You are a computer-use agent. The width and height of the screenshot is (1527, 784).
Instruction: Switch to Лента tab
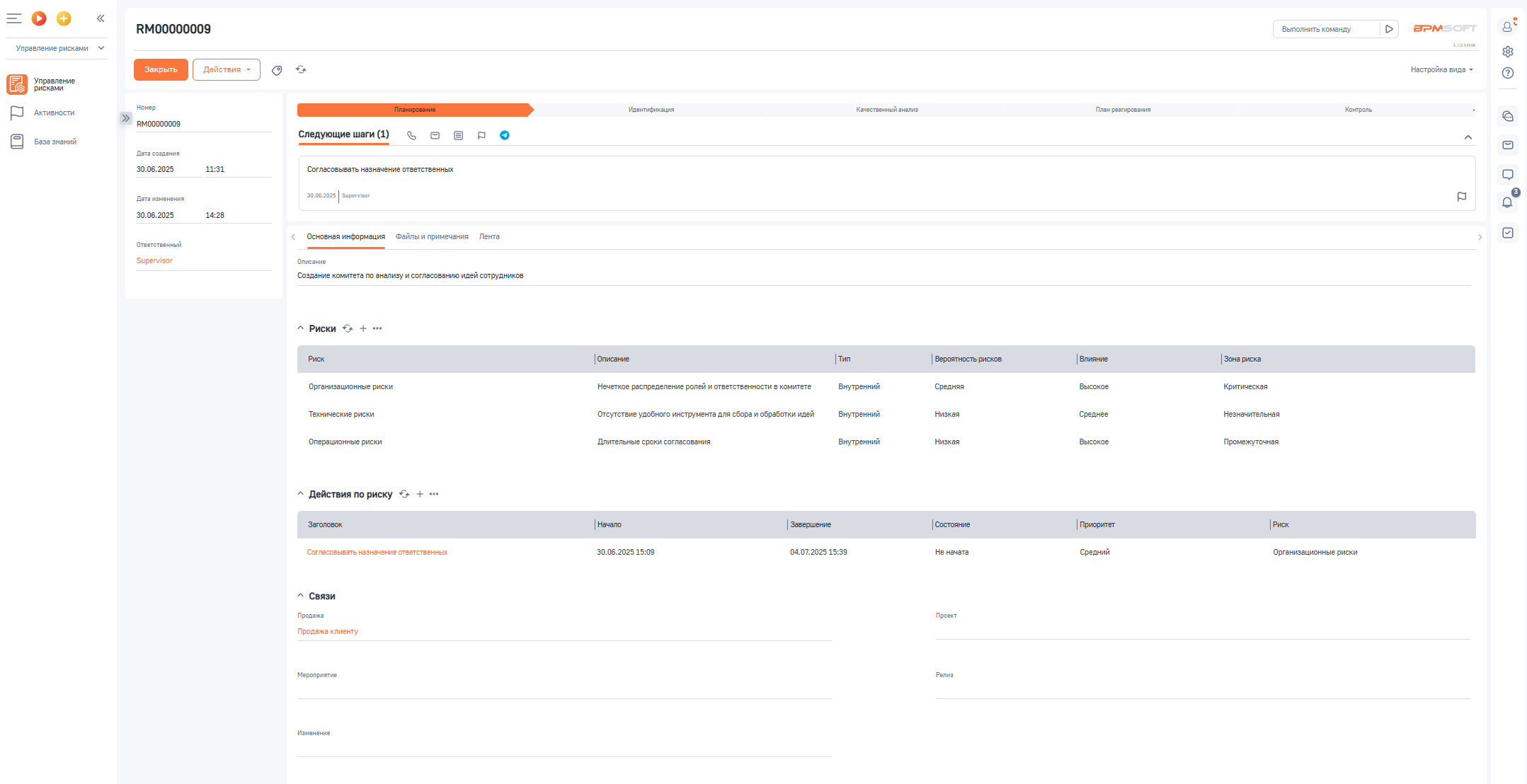(x=489, y=237)
